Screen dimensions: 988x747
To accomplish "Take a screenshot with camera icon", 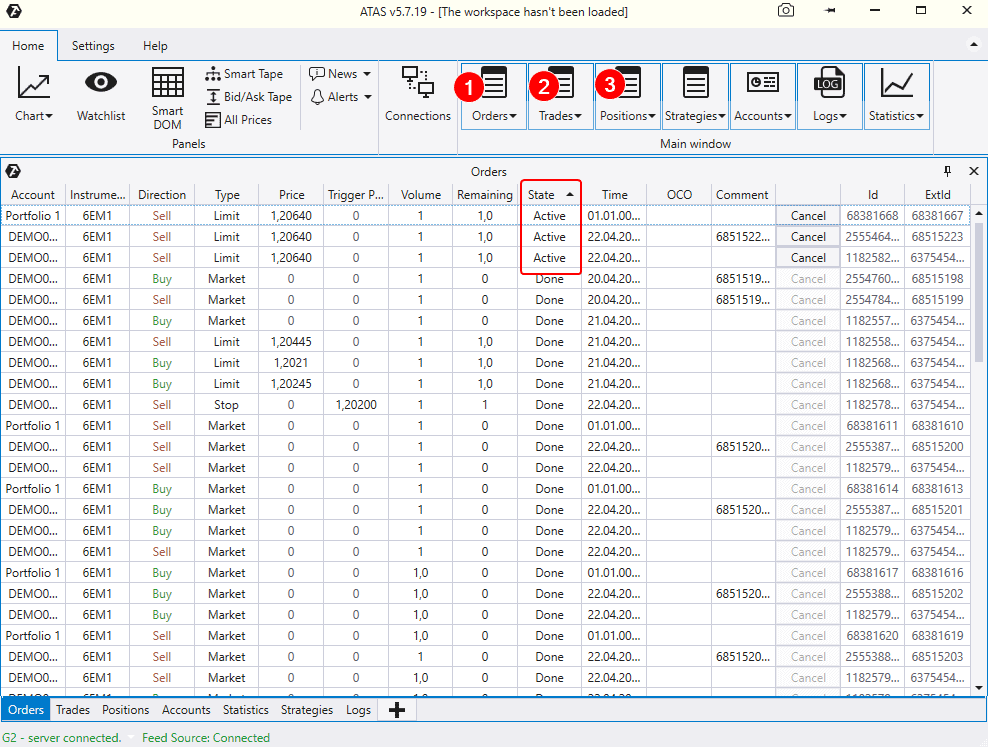I will 787,10.
